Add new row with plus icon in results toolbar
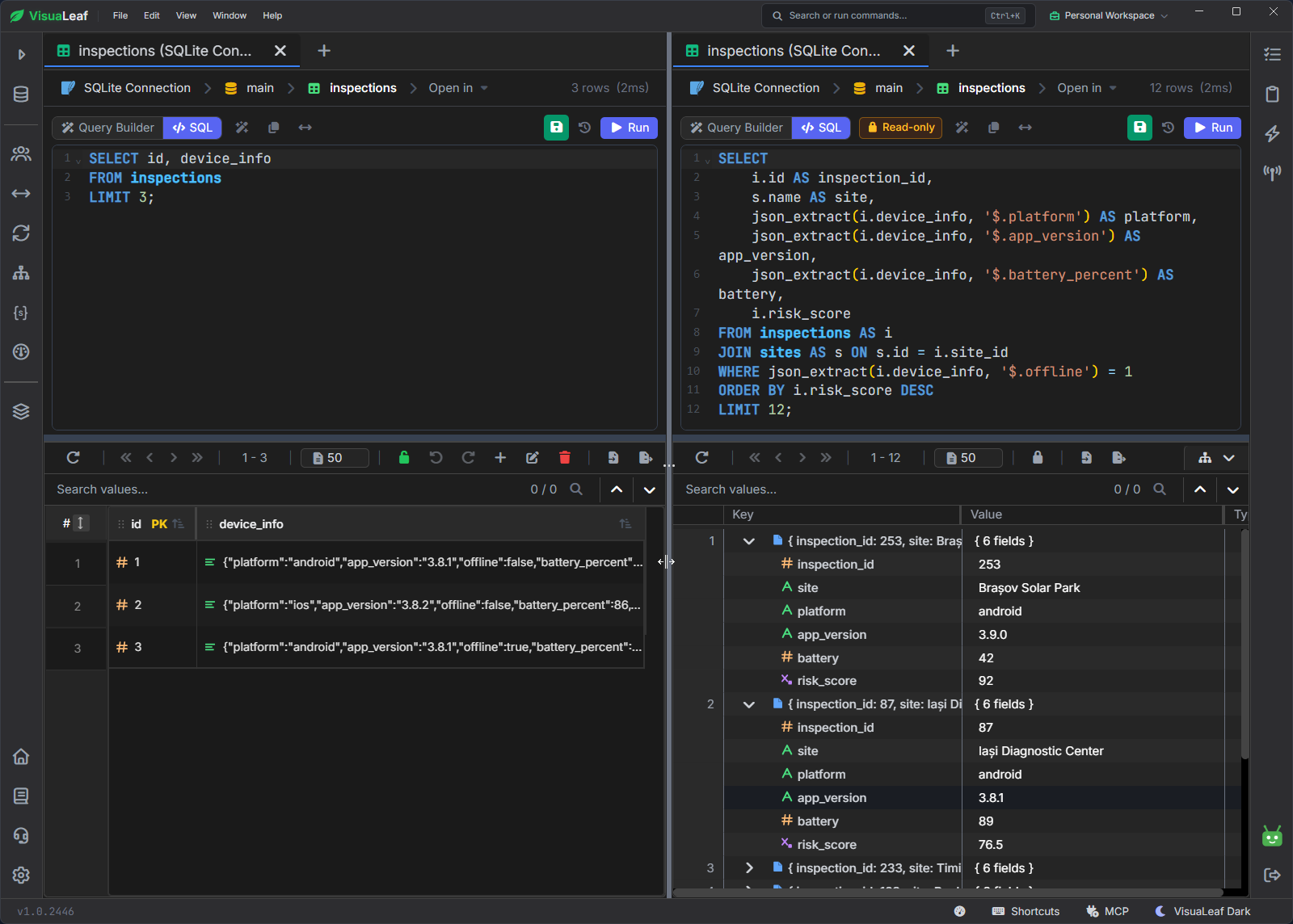The height and width of the screenshot is (924, 1293). (x=500, y=458)
